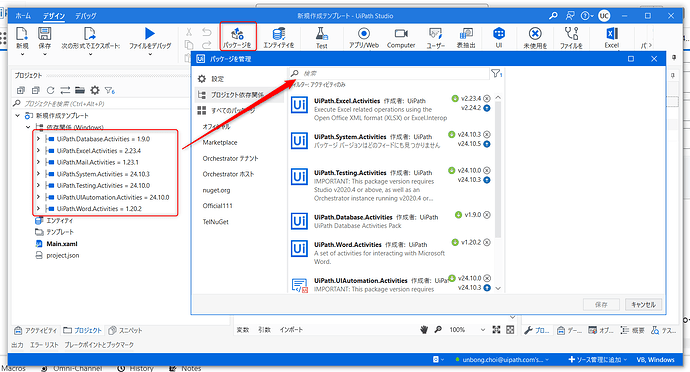The image size is (690, 372).
Task: Click ソース管理に追加 in status bar
Action: click(598, 360)
